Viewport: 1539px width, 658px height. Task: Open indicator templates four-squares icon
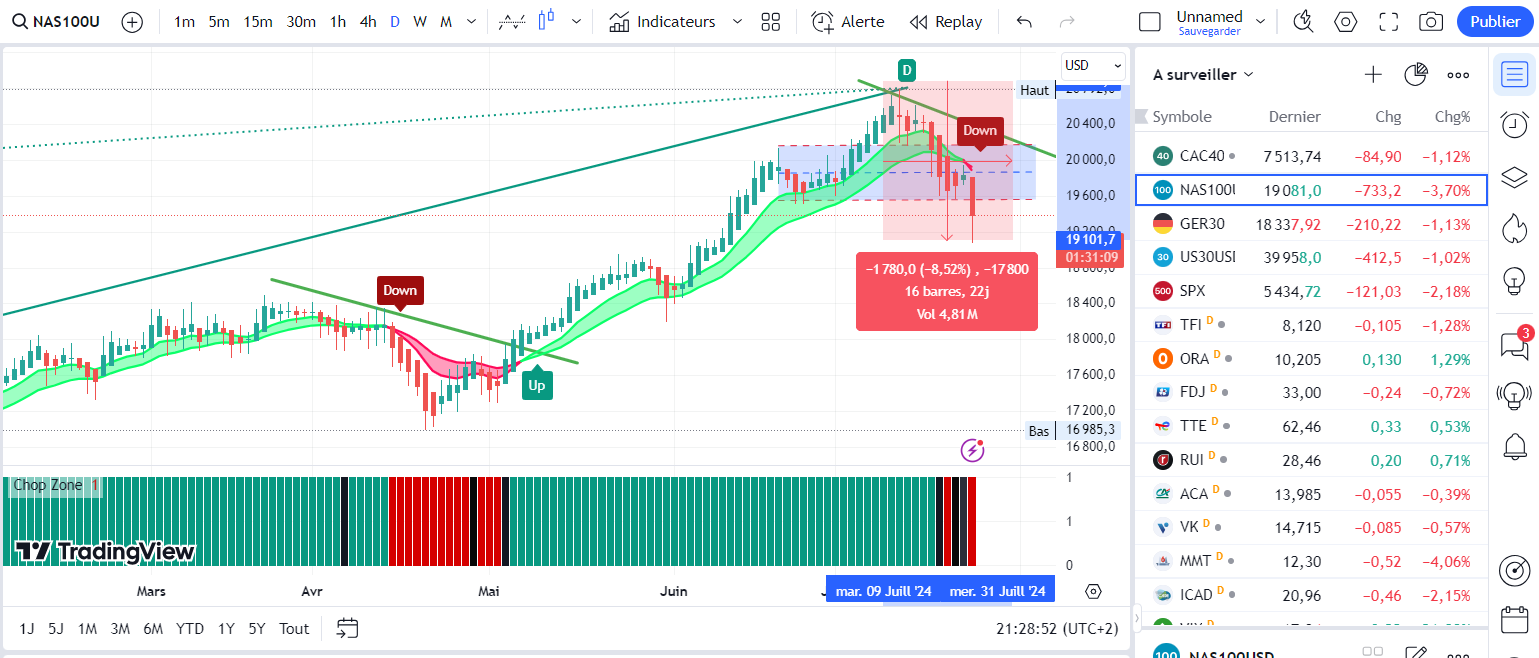click(x=770, y=22)
